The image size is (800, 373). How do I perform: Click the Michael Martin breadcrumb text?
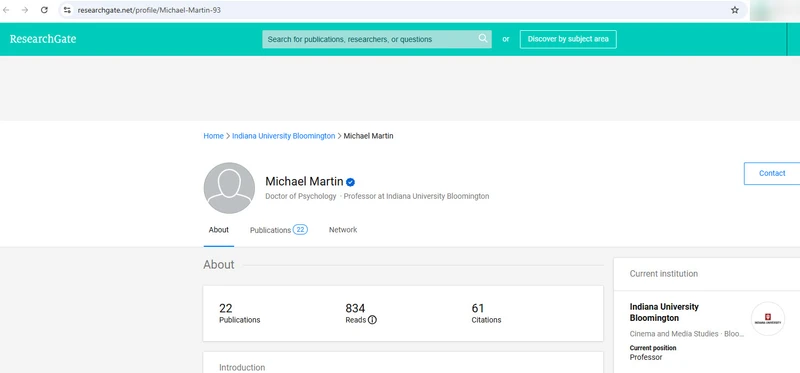pyautogui.click(x=368, y=136)
